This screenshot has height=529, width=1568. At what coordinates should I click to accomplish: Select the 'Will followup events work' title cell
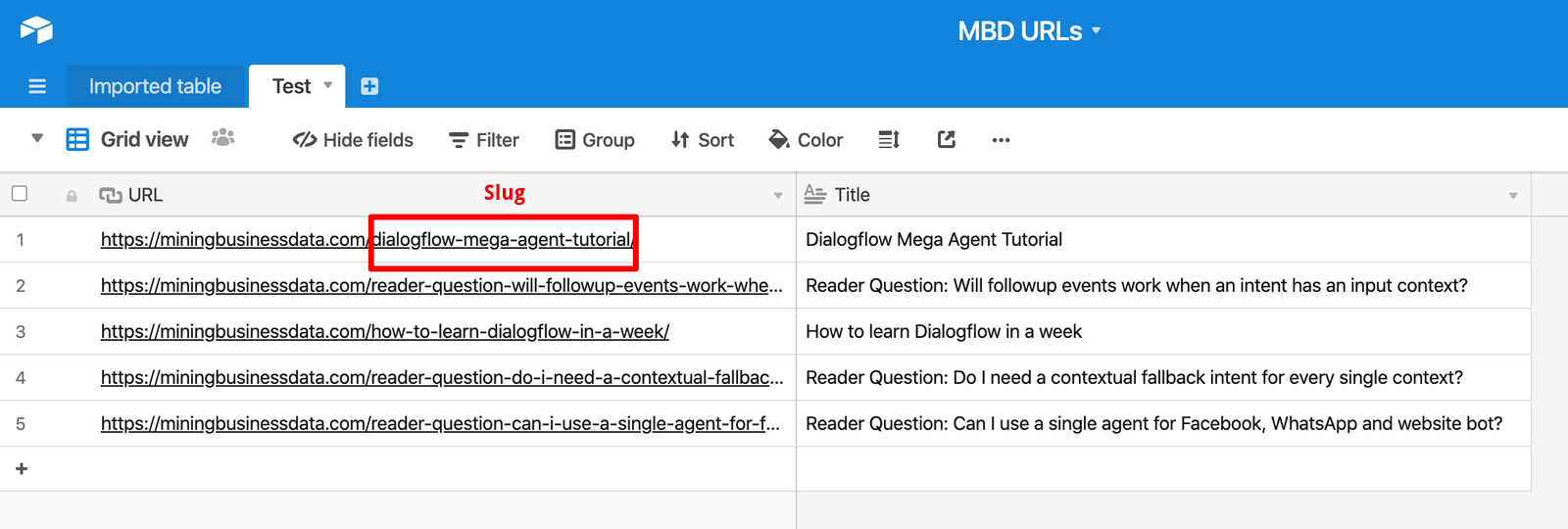1163,285
